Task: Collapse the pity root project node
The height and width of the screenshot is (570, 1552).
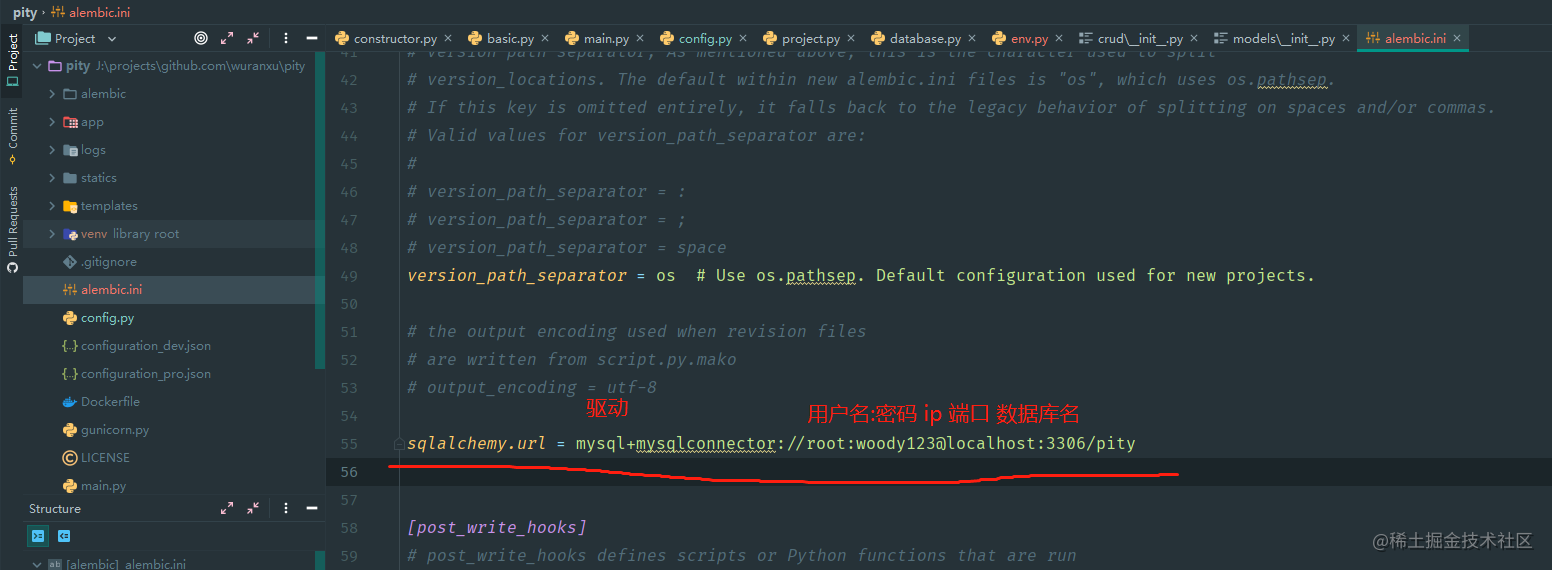Action: (38, 66)
